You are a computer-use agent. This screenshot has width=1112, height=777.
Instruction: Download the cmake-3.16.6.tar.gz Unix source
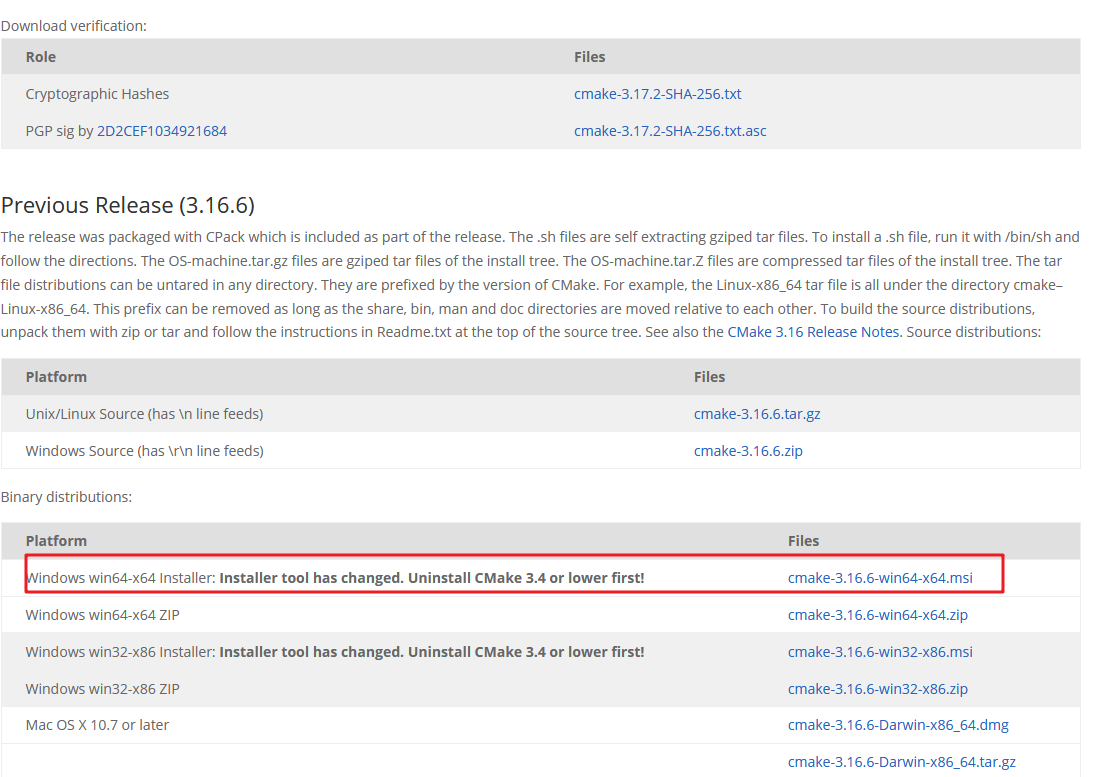coord(757,413)
